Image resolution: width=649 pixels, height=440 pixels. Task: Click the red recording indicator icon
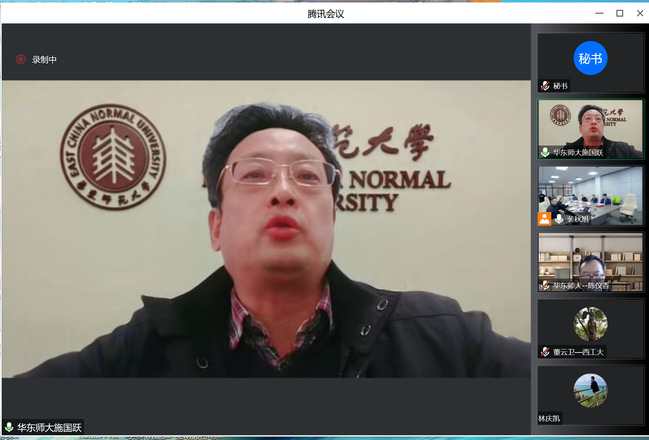click(x=20, y=59)
